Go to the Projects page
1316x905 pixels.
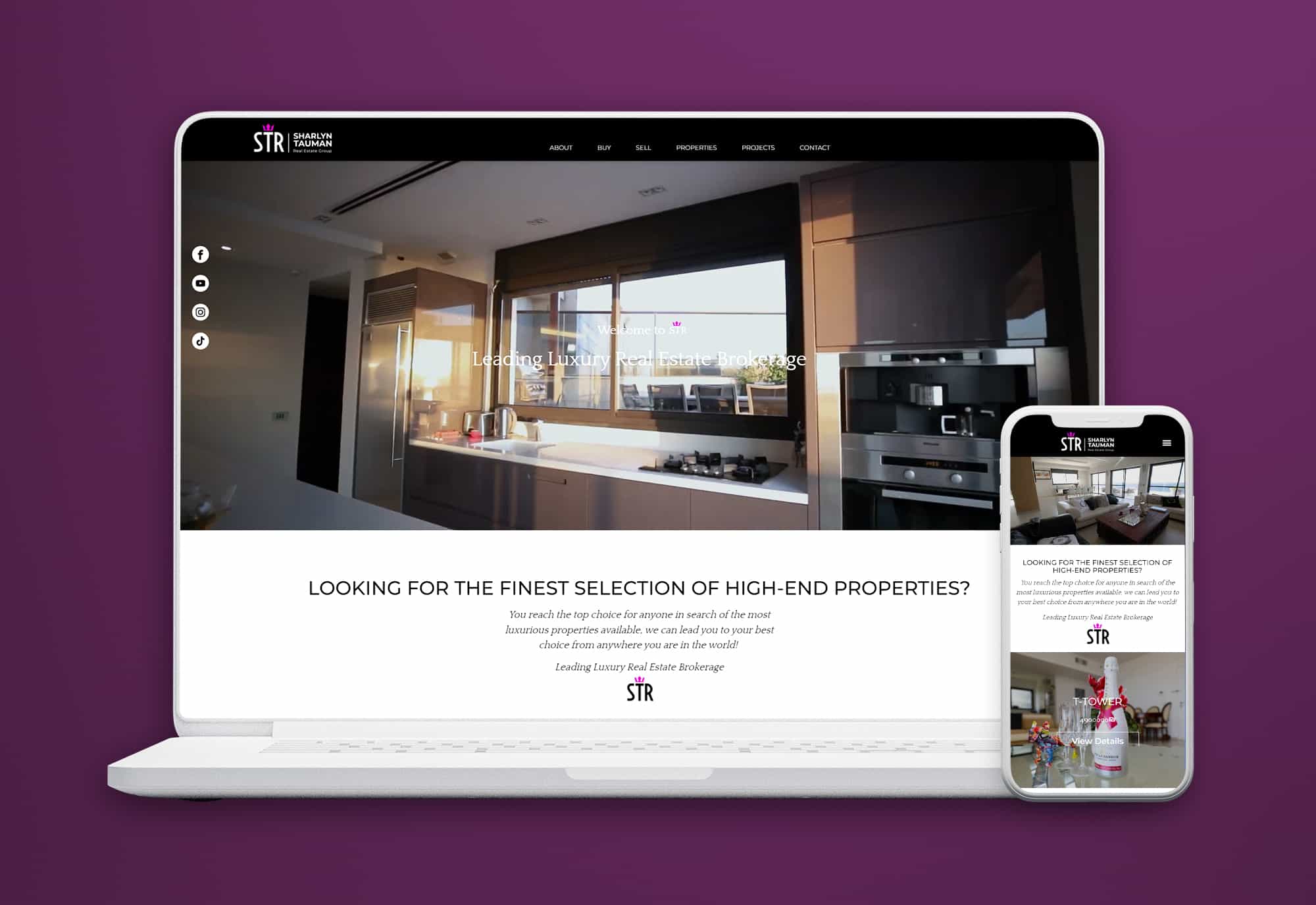tap(758, 147)
